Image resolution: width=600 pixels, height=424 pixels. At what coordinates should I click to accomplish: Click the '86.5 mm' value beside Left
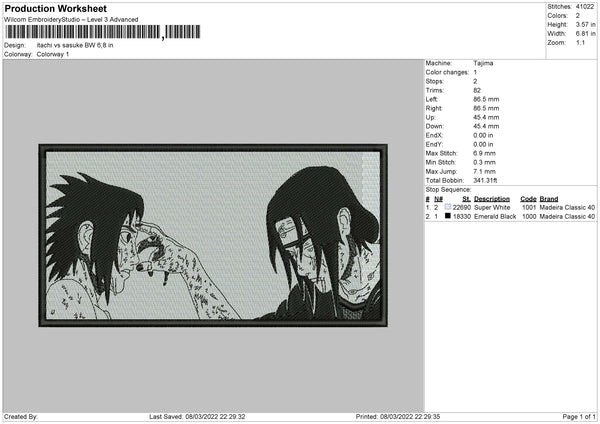[486, 99]
